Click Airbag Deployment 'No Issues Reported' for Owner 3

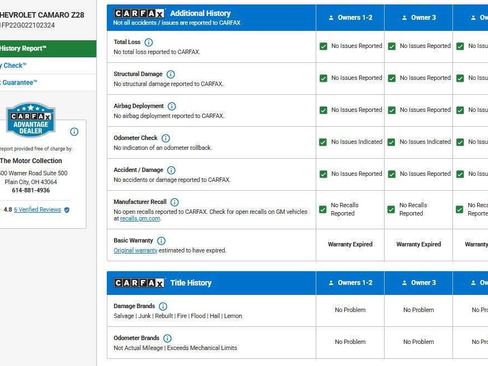point(425,110)
